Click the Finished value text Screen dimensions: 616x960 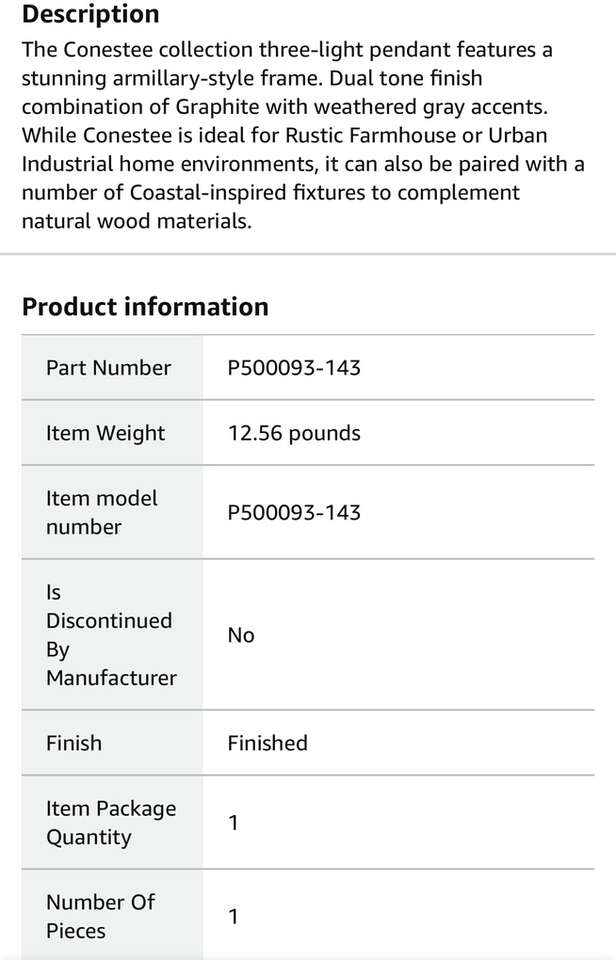[267, 743]
